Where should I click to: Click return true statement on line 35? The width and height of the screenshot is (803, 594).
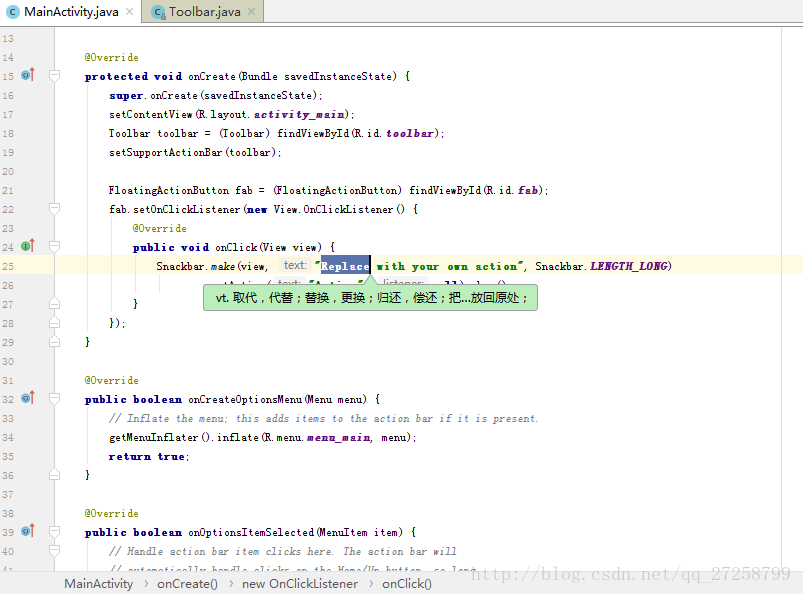tap(149, 457)
